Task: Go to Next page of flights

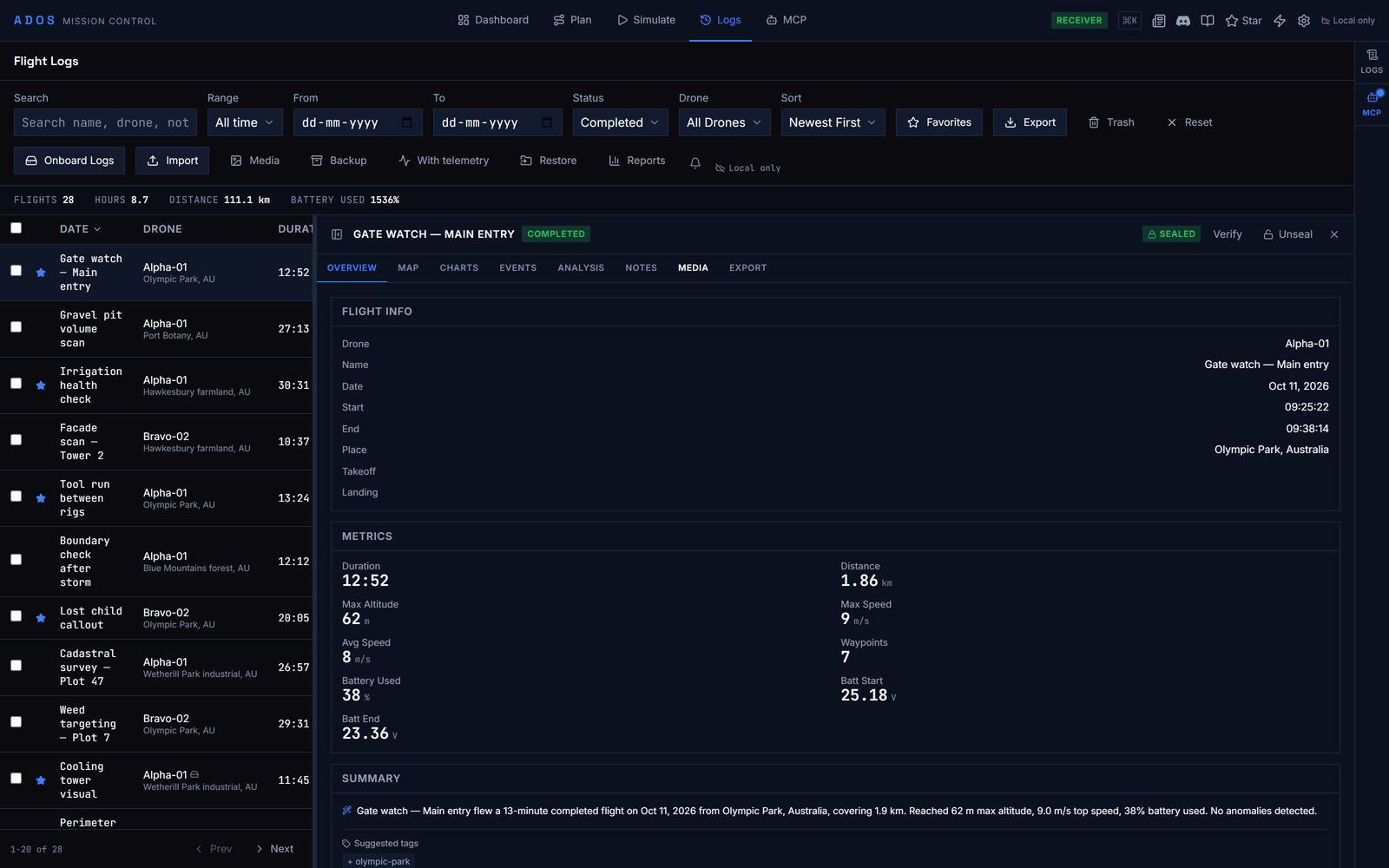Action: click(x=274, y=849)
